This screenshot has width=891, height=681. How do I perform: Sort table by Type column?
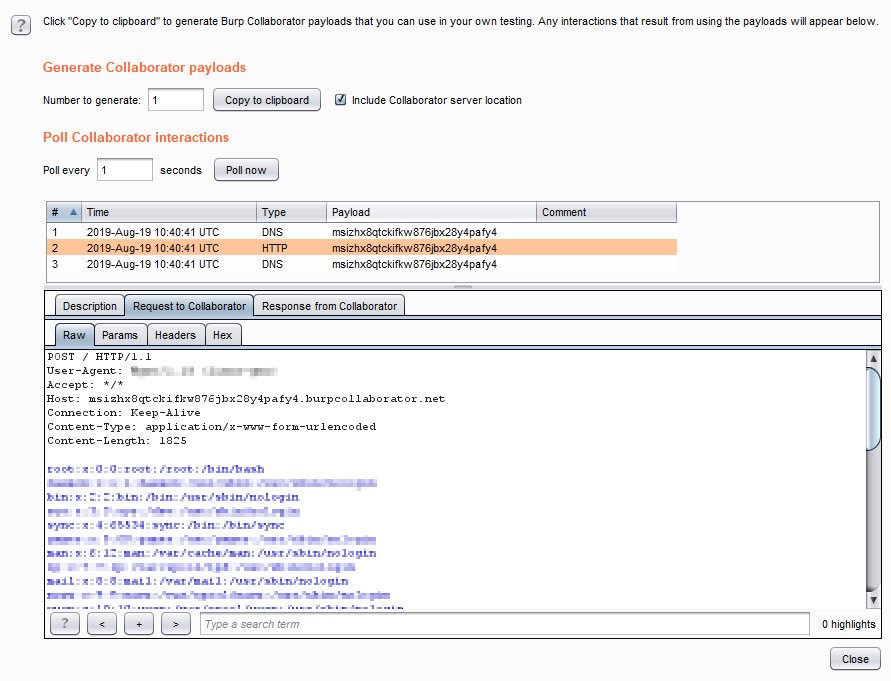pos(292,212)
